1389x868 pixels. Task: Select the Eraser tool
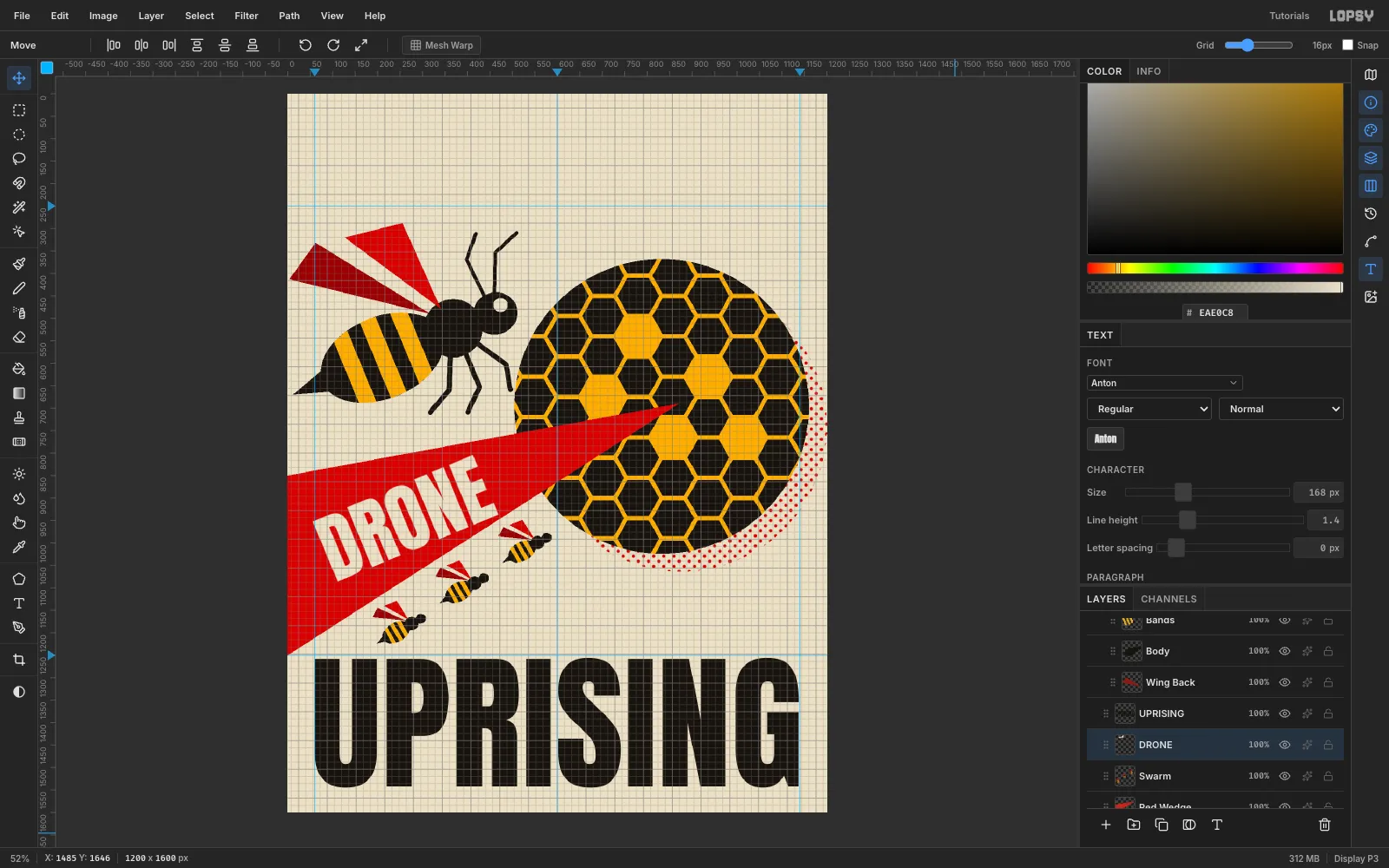pos(19,337)
